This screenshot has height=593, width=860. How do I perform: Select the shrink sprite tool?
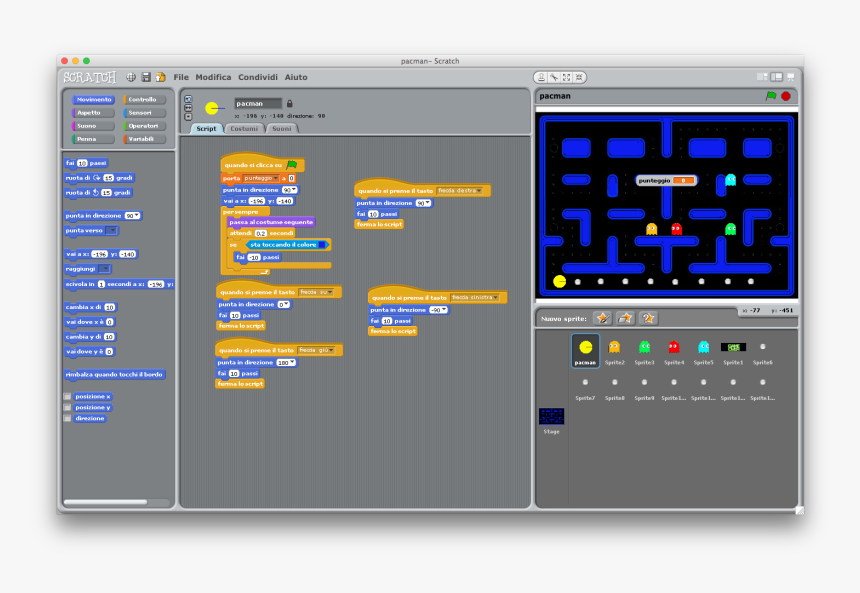tap(579, 77)
